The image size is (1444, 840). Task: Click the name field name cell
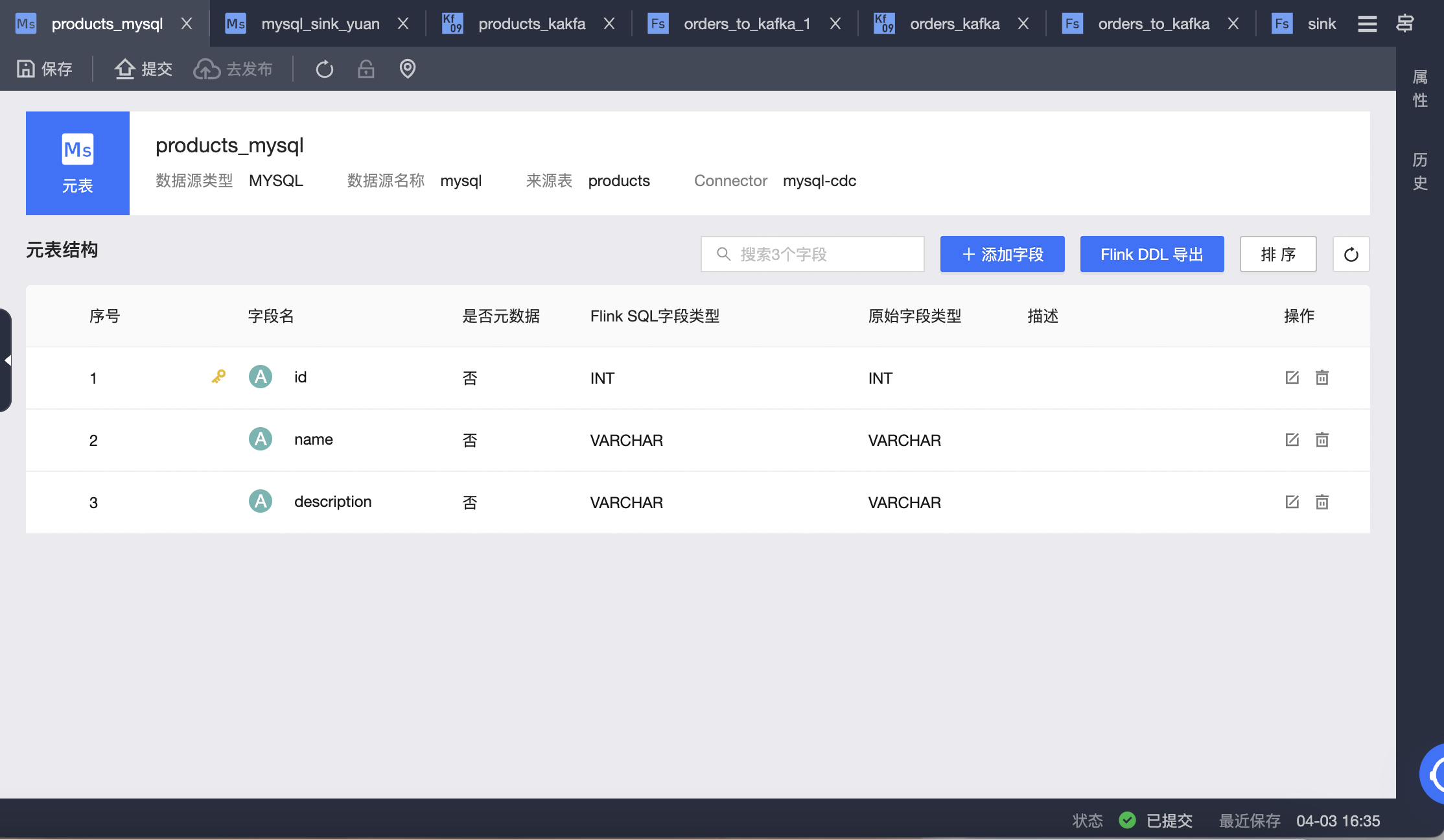point(314,439)
